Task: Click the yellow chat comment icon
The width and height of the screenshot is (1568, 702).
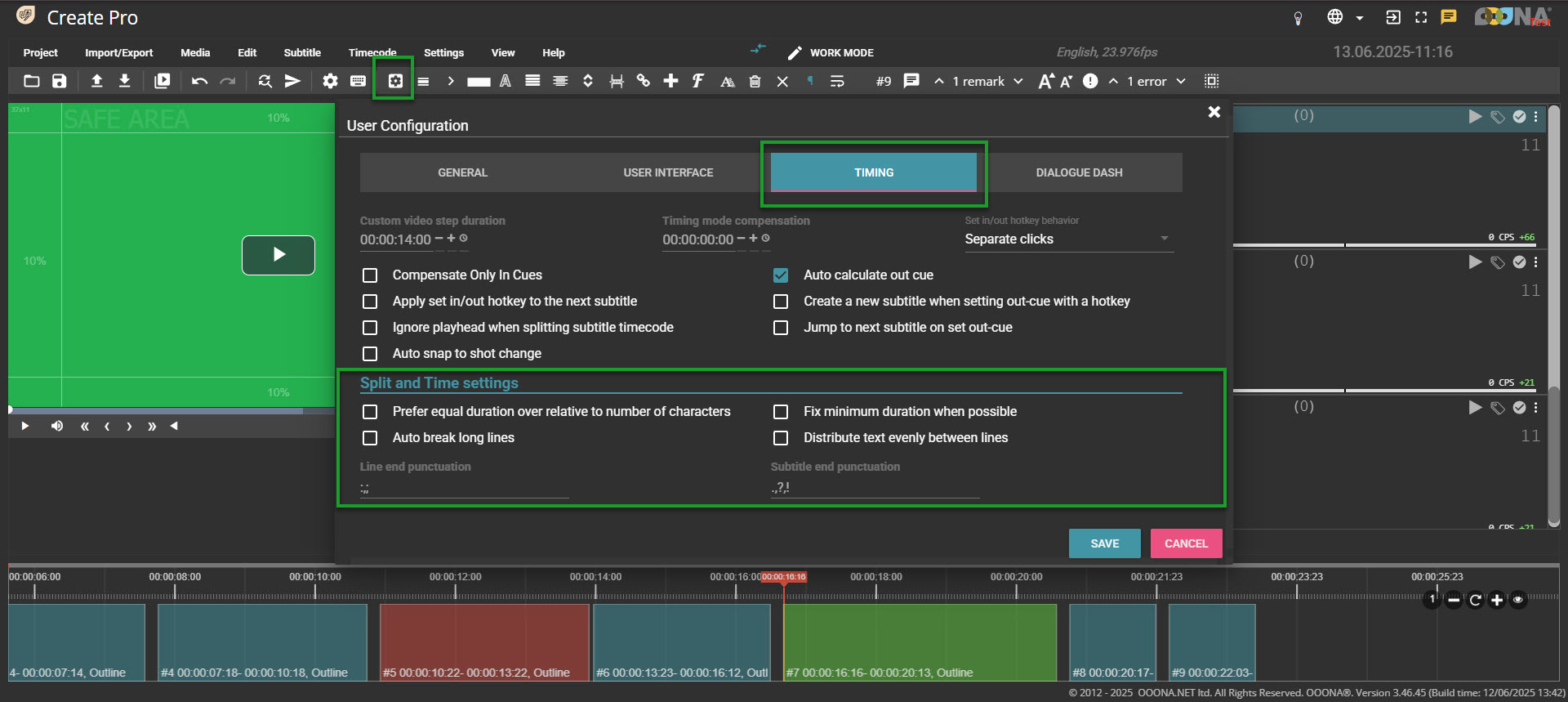Action: pos(1449,17)
